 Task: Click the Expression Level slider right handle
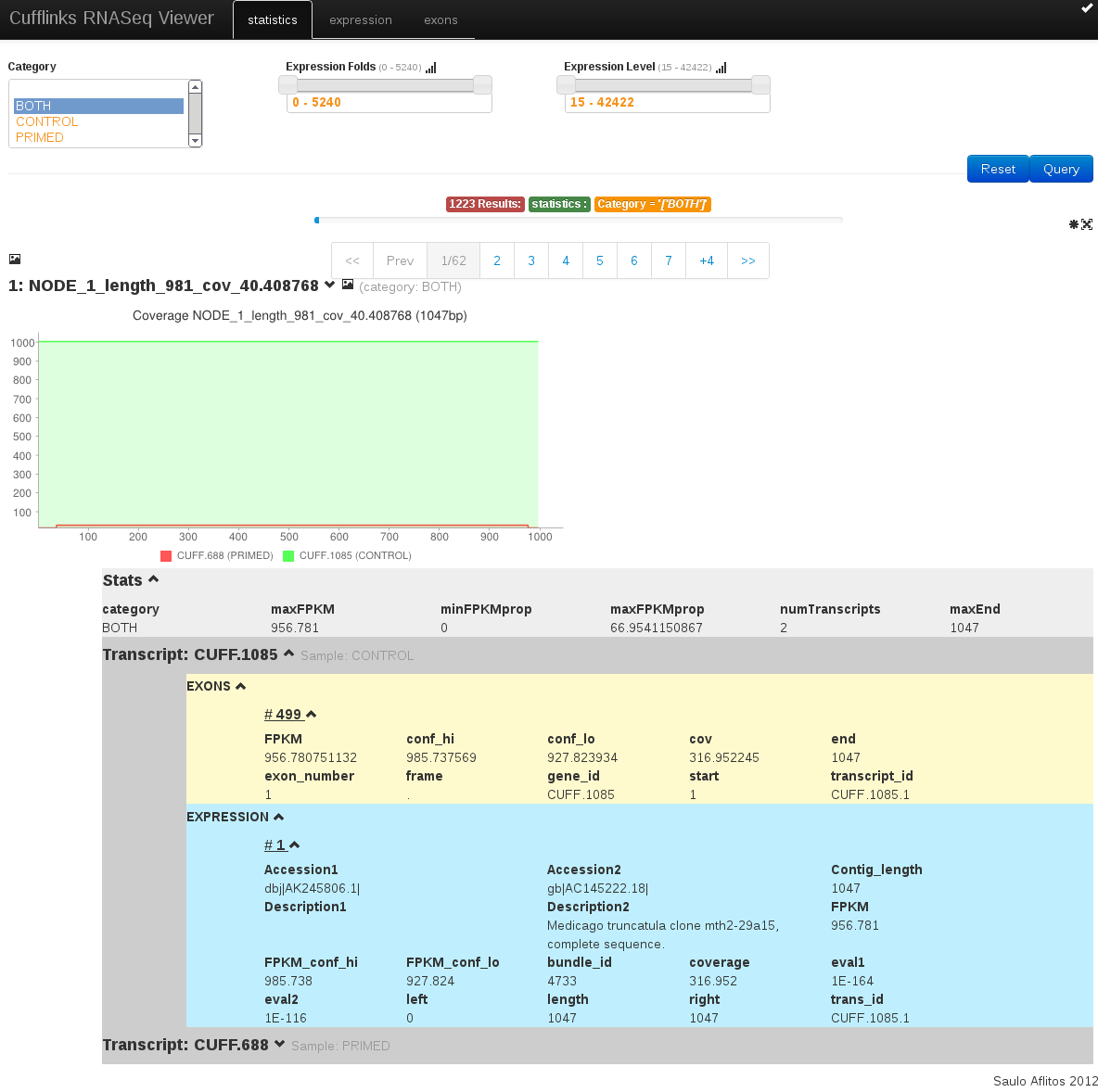(x=760, y=84)
